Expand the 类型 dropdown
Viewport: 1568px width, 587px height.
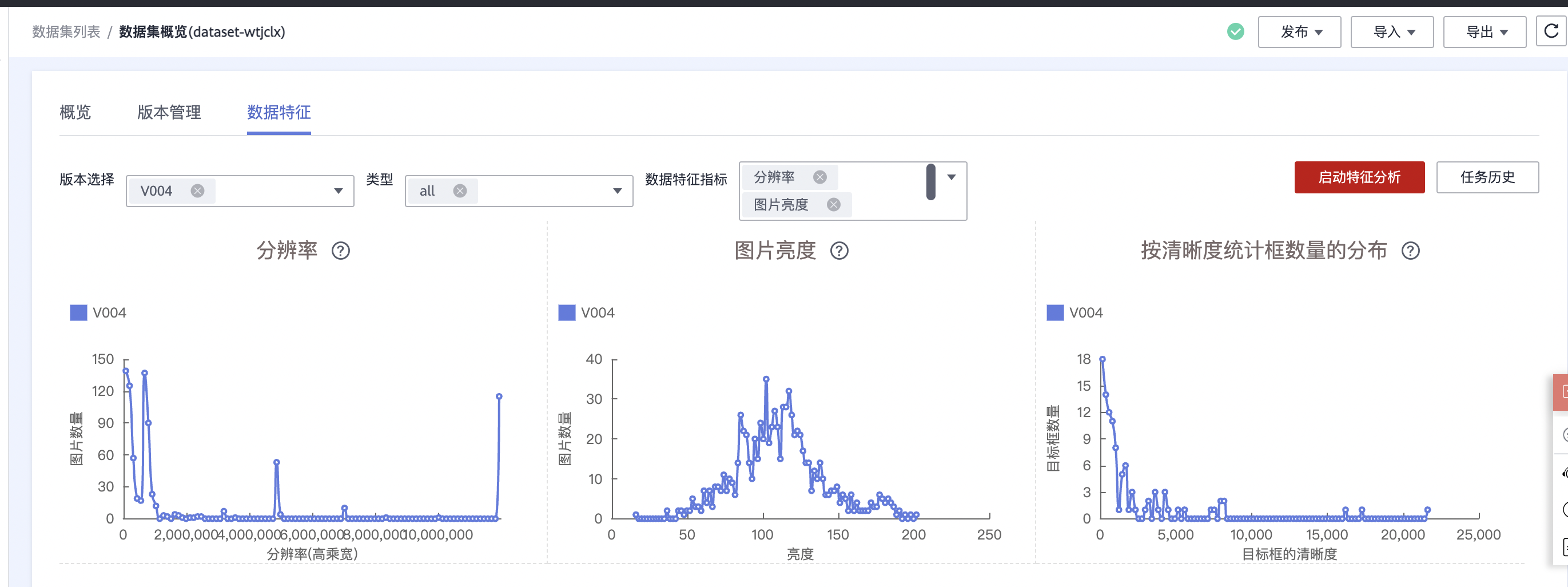(x=617, y=191)
